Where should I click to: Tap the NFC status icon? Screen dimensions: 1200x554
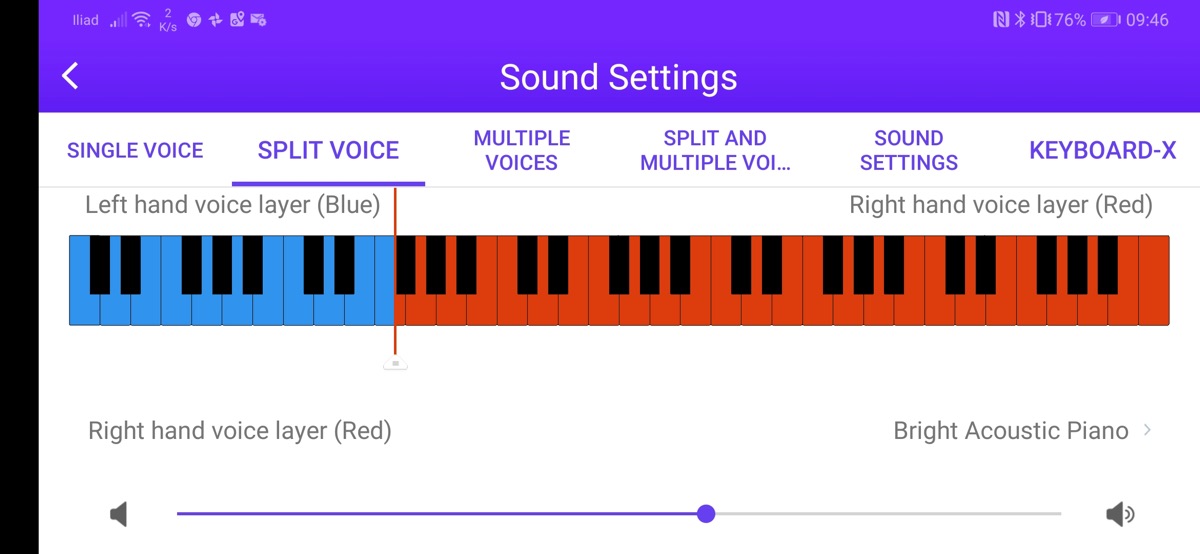click(x=1001, y=20)
